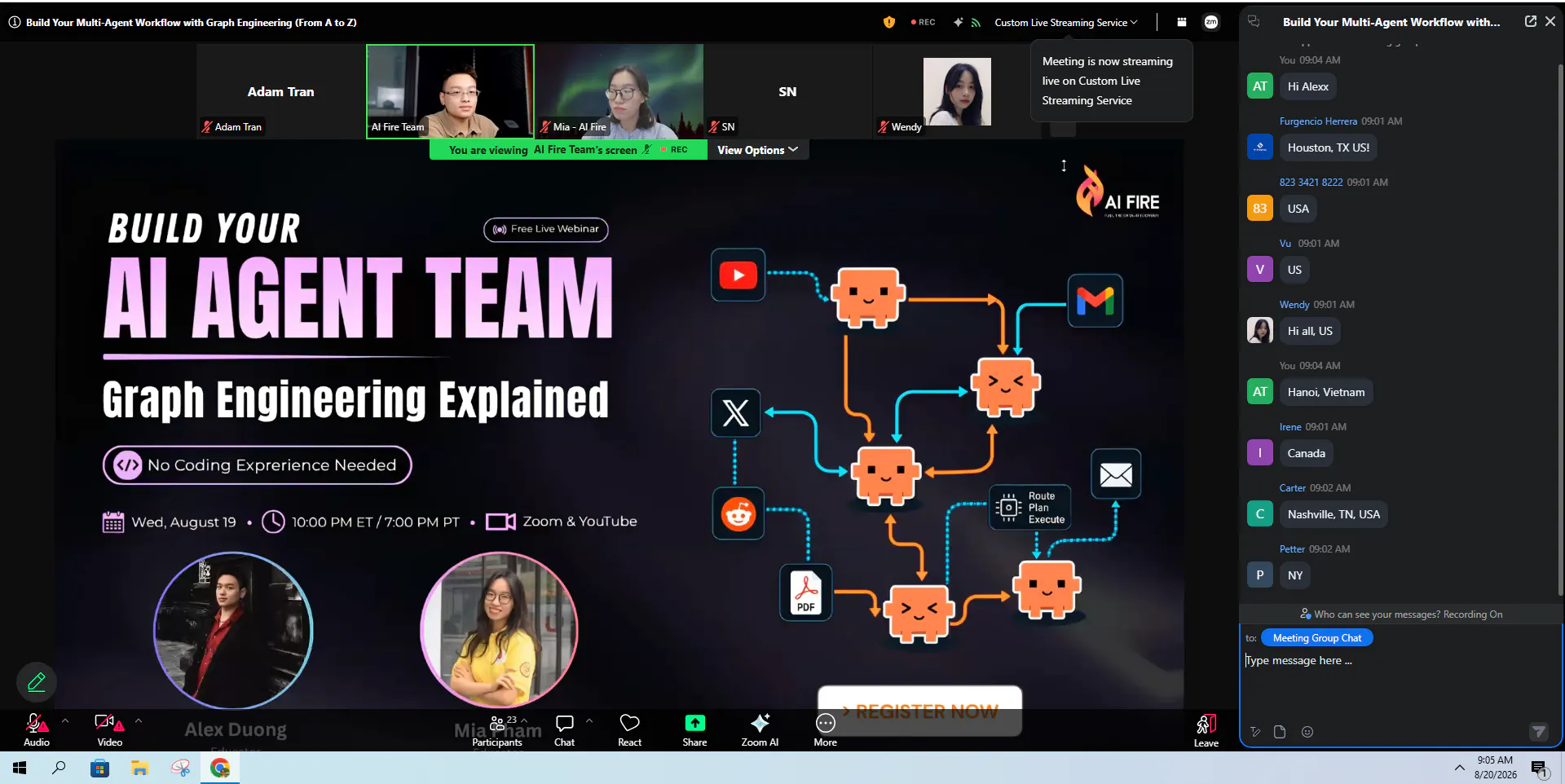Click the 'Hanoi, Vietnam' chat message
Viewport: 1565px width, 784px height.
[x=1325, y=392]
